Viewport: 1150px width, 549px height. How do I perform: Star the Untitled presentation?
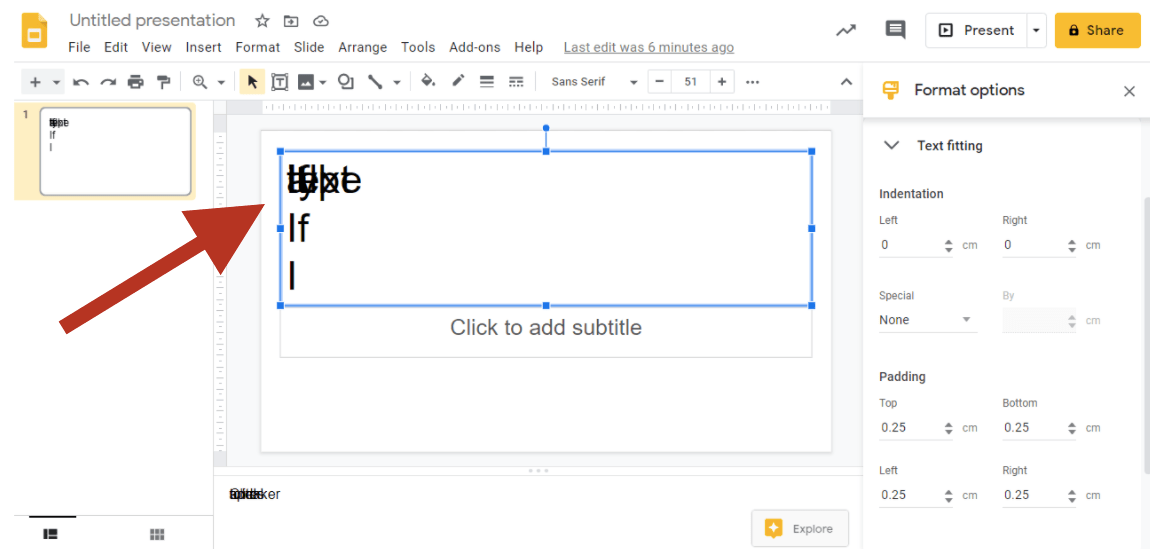tap(262, 21)
